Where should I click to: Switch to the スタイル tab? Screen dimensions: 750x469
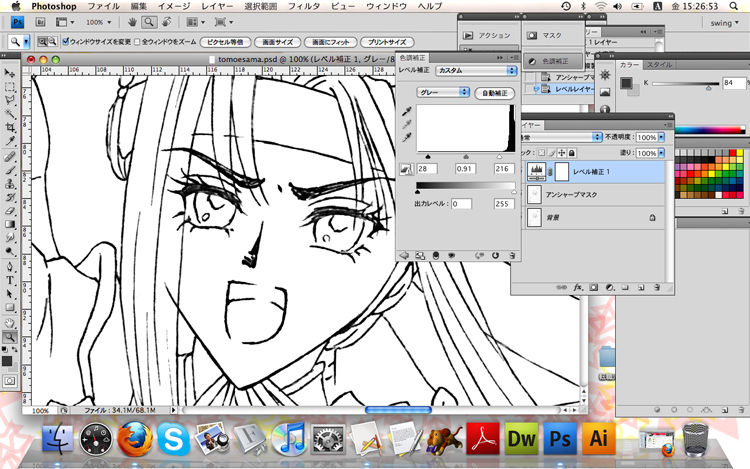coord(659,65)
